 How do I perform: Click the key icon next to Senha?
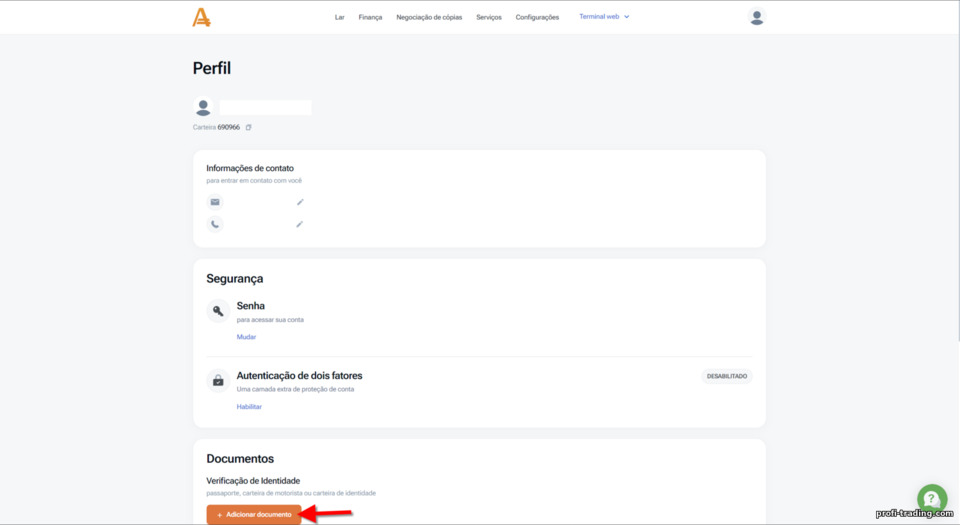pos(218,311)
